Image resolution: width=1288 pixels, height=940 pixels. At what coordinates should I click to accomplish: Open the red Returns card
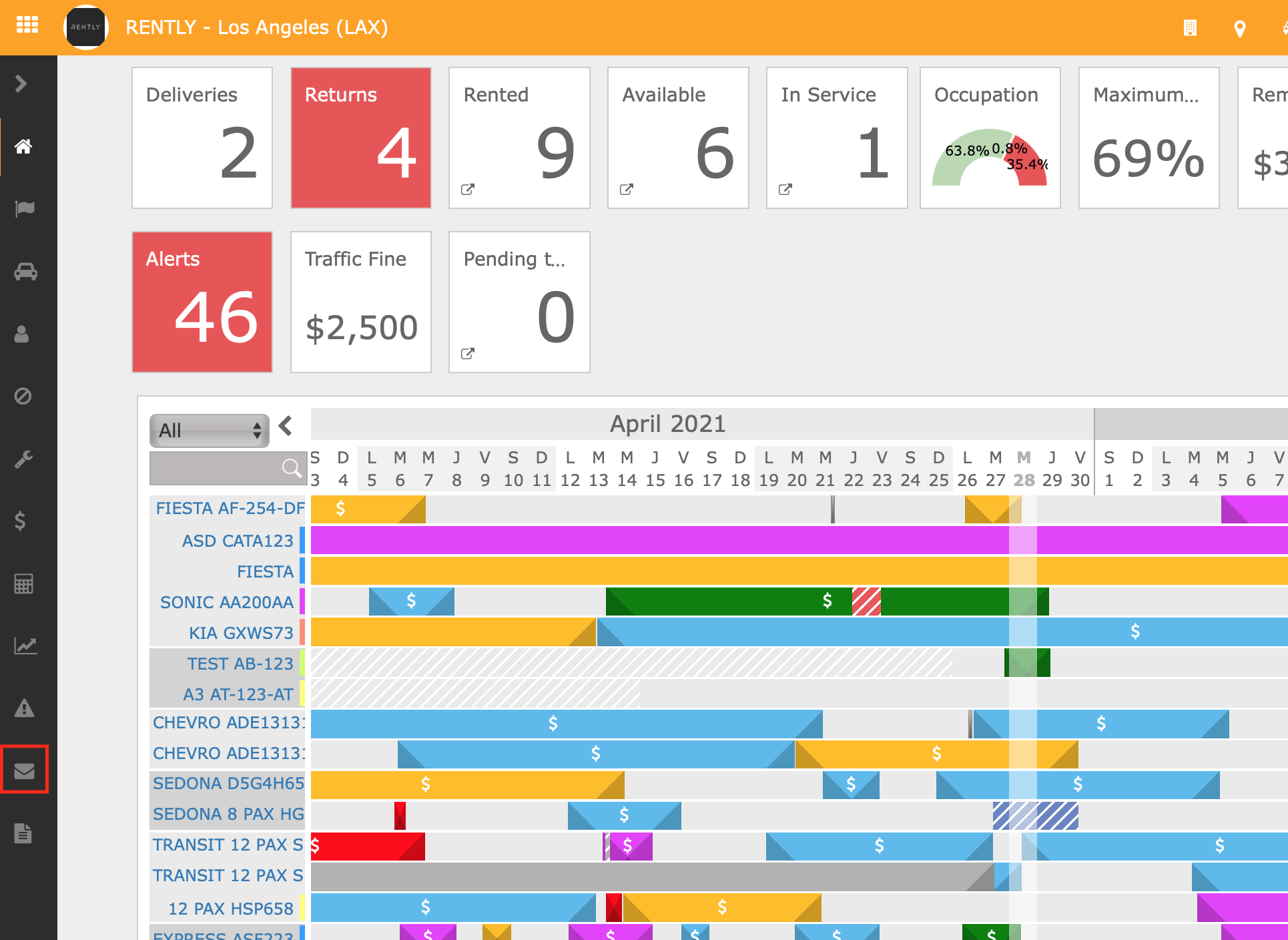click(x=361, y=138)
